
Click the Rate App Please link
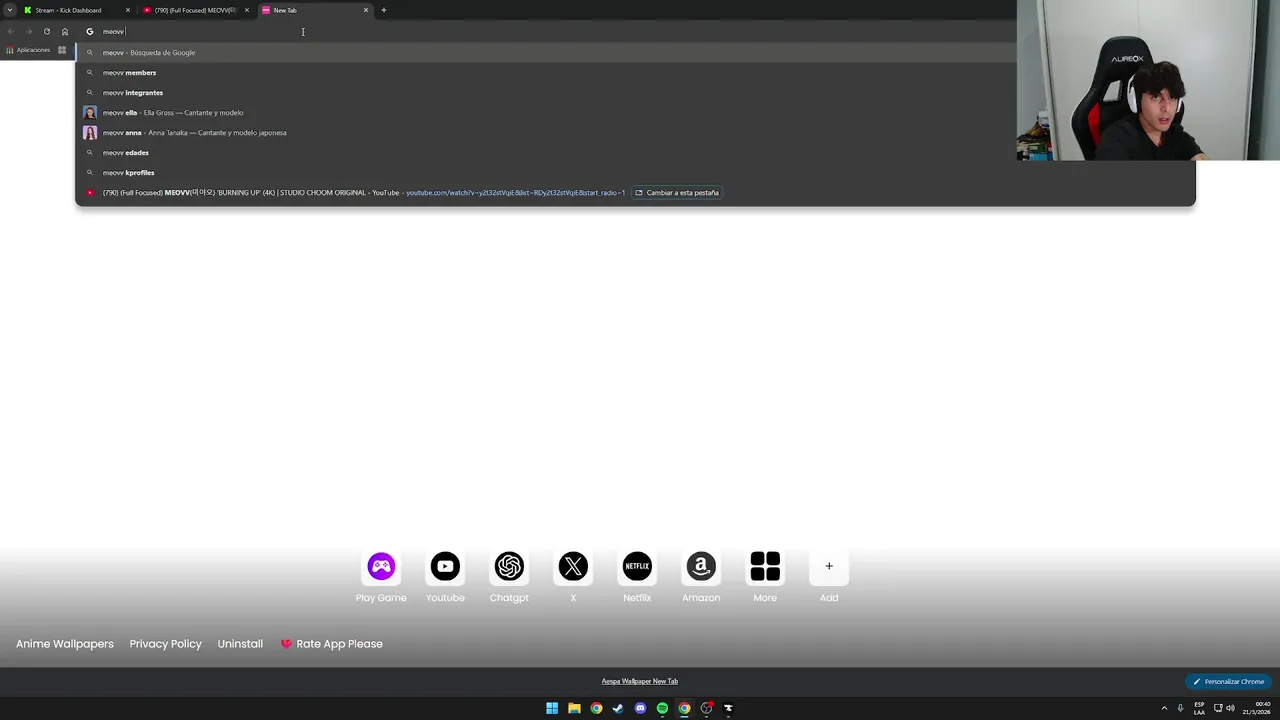coord(332,644)
